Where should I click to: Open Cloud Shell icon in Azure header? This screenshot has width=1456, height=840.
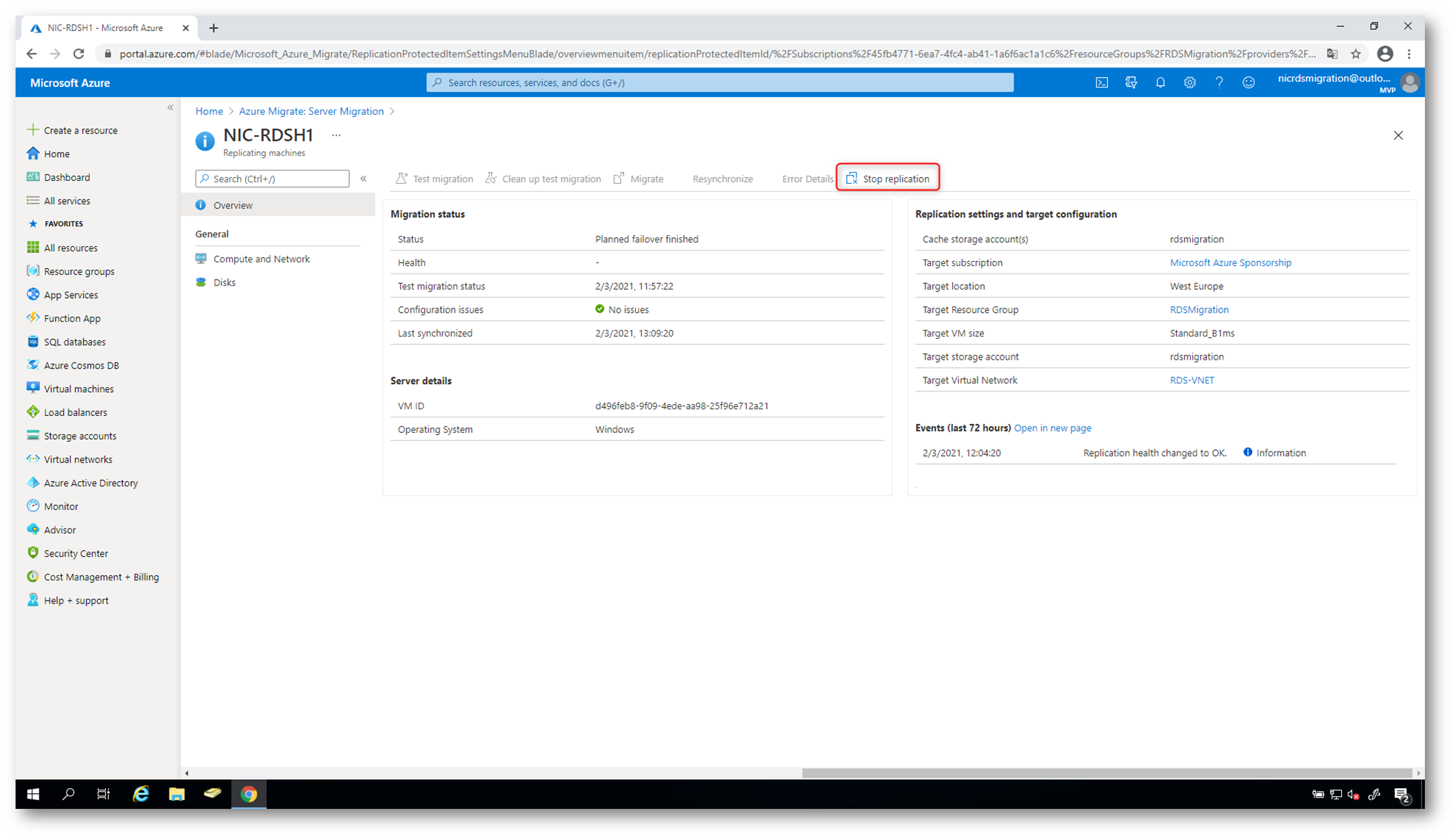click(x=1102, y=82)
